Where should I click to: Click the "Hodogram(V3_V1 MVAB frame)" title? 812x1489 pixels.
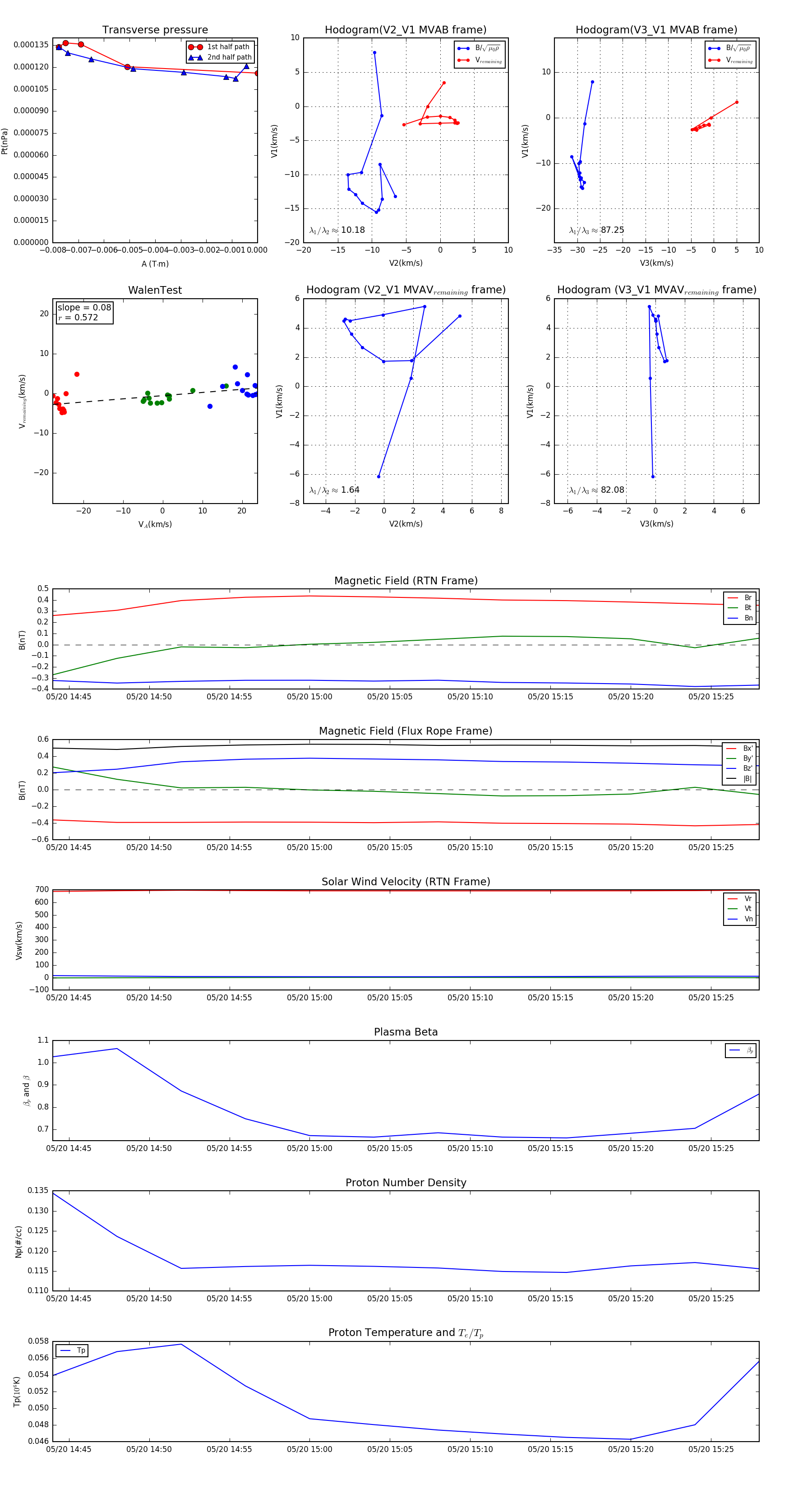point(656,29)
